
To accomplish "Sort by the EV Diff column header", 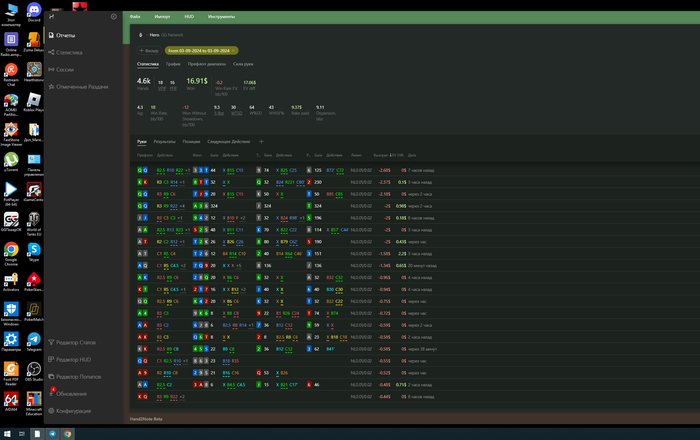I will tap(397, 155).
